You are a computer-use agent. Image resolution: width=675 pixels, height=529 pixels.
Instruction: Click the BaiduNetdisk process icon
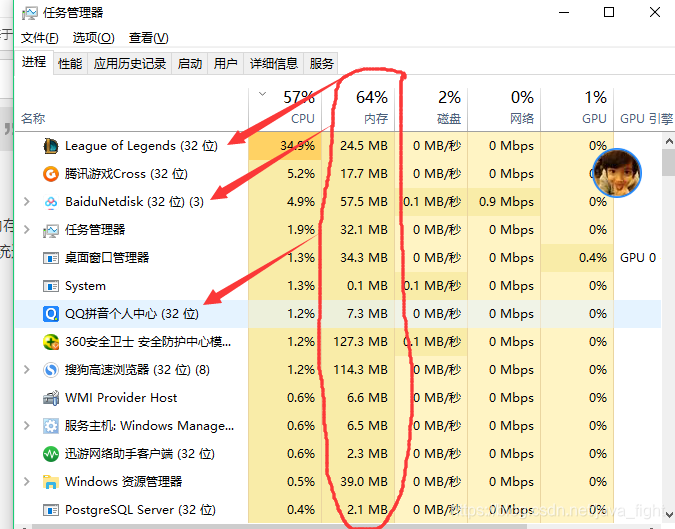pos(51,202)
